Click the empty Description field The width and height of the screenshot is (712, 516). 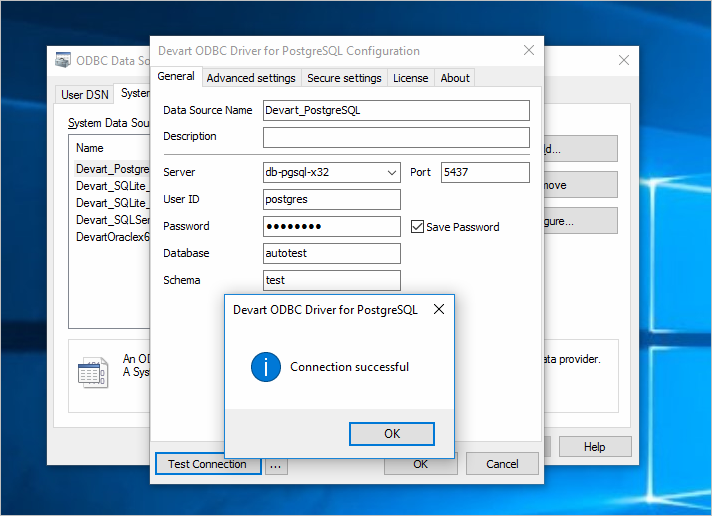click(x=396, y=137)
